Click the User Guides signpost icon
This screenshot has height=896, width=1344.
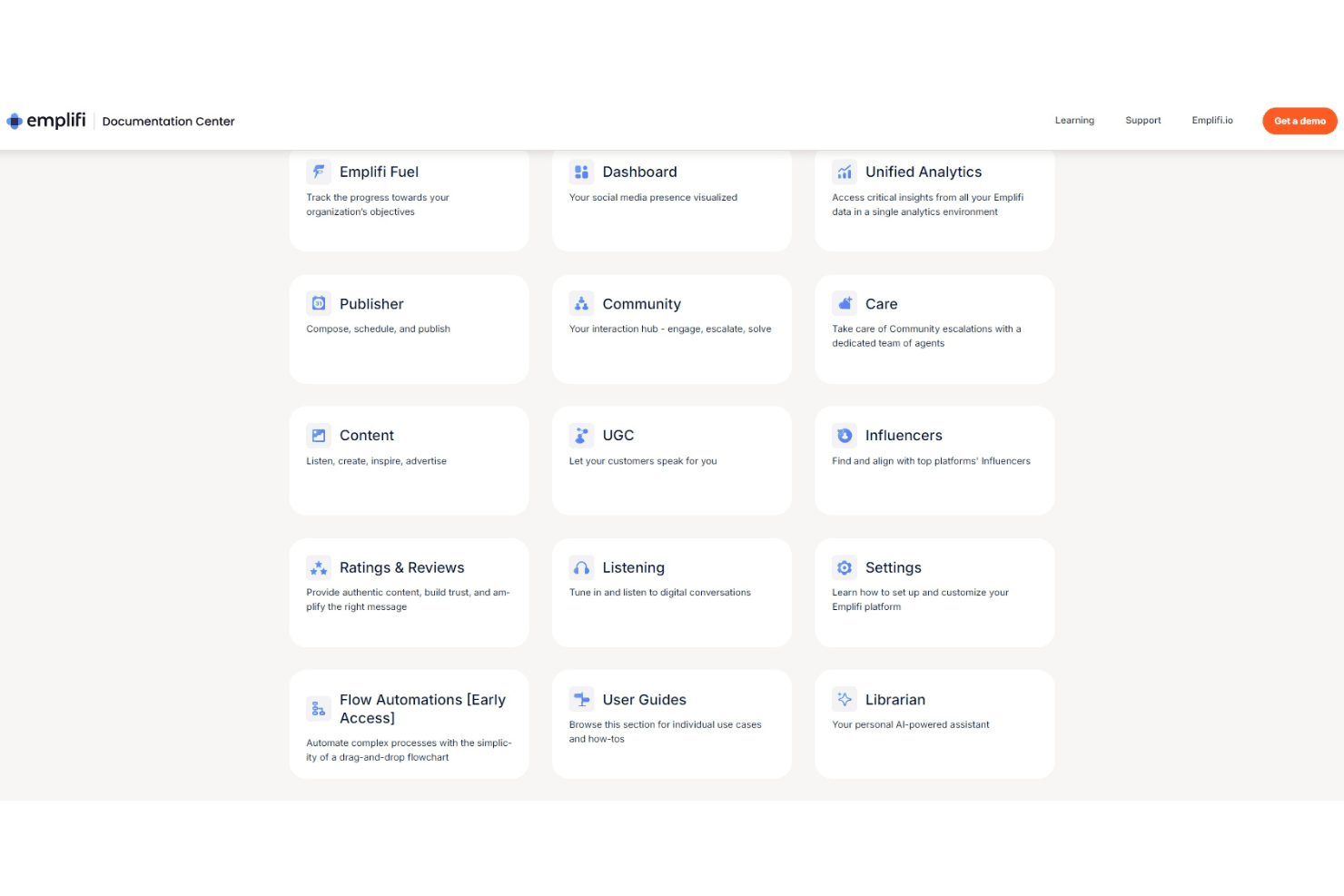tap(581, 699)
